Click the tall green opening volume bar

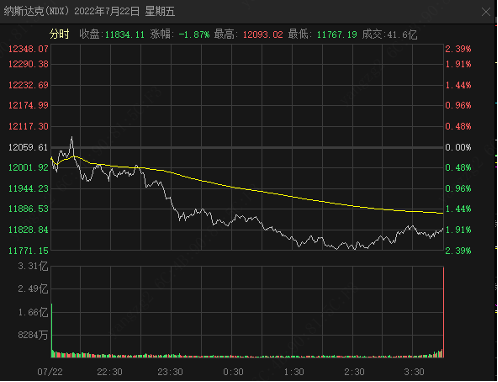(x=51, y=331)
